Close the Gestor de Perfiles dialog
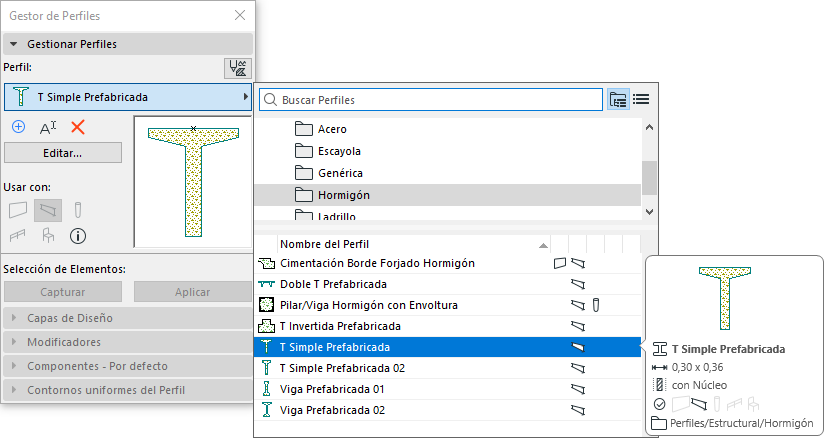Image resolution: width=827 pixels, height=440 pixels. (240, 15)
